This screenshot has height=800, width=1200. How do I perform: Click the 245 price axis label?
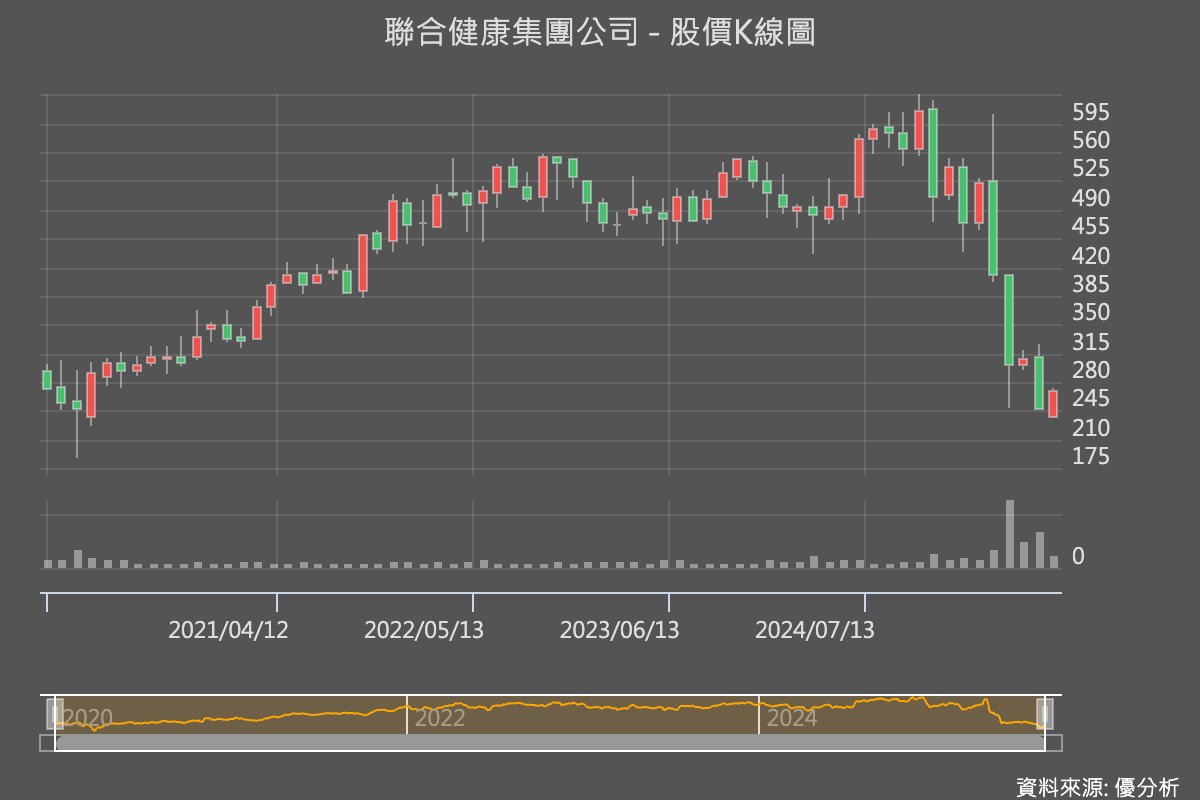coord(1091,399)
